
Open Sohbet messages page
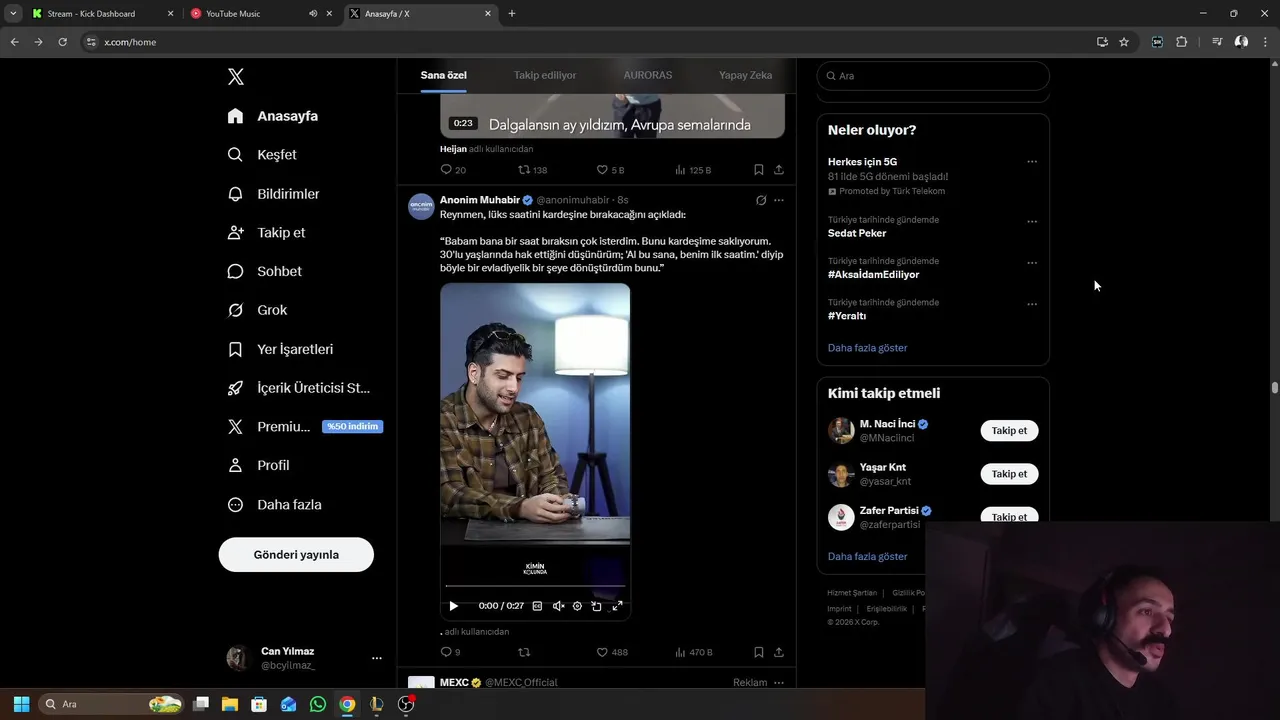coord(264,271)
